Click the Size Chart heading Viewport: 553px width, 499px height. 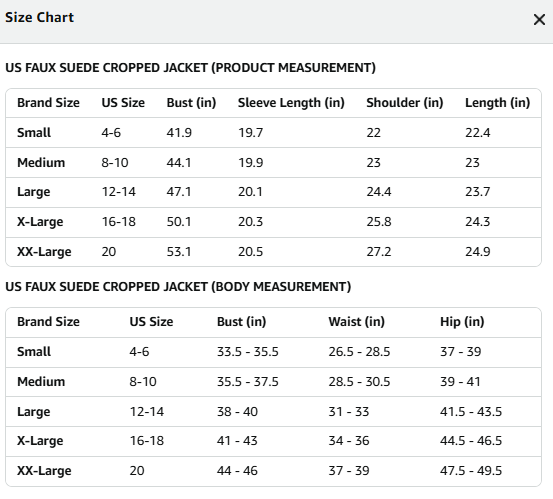pyautogui.click(x=40, y=17)
